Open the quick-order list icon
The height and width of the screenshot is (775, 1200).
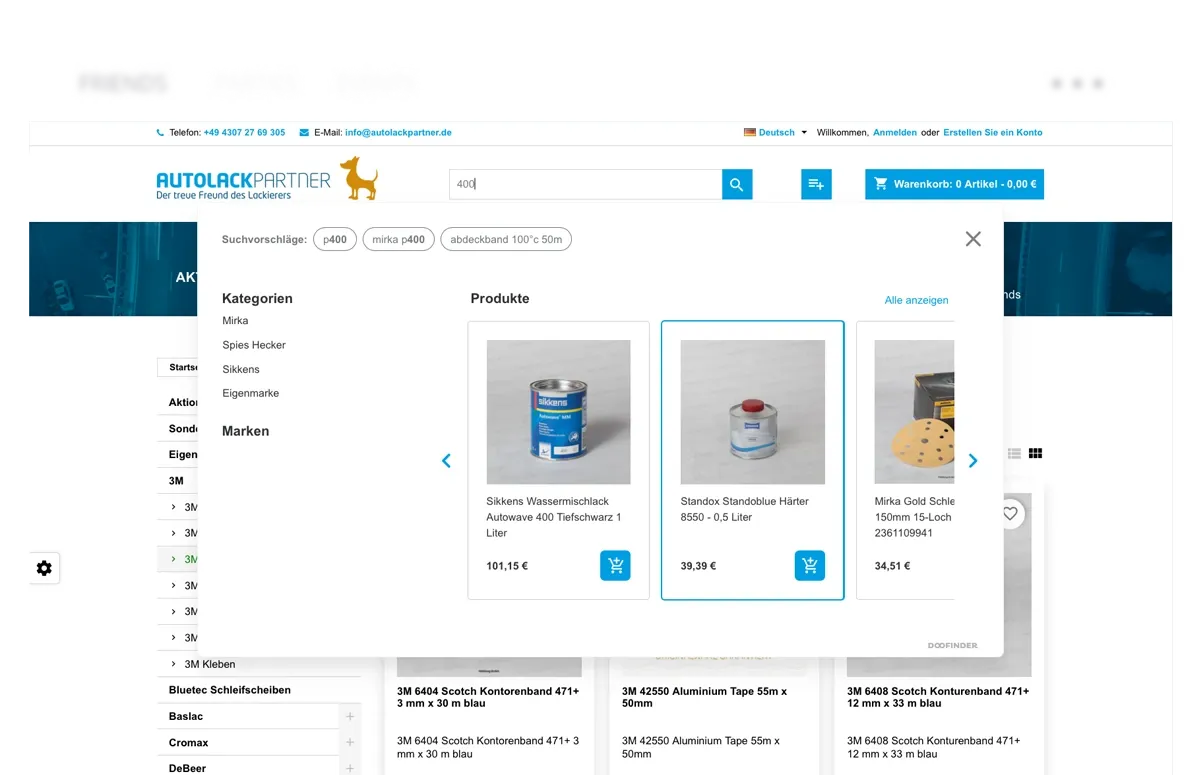(x=816, y=184)
